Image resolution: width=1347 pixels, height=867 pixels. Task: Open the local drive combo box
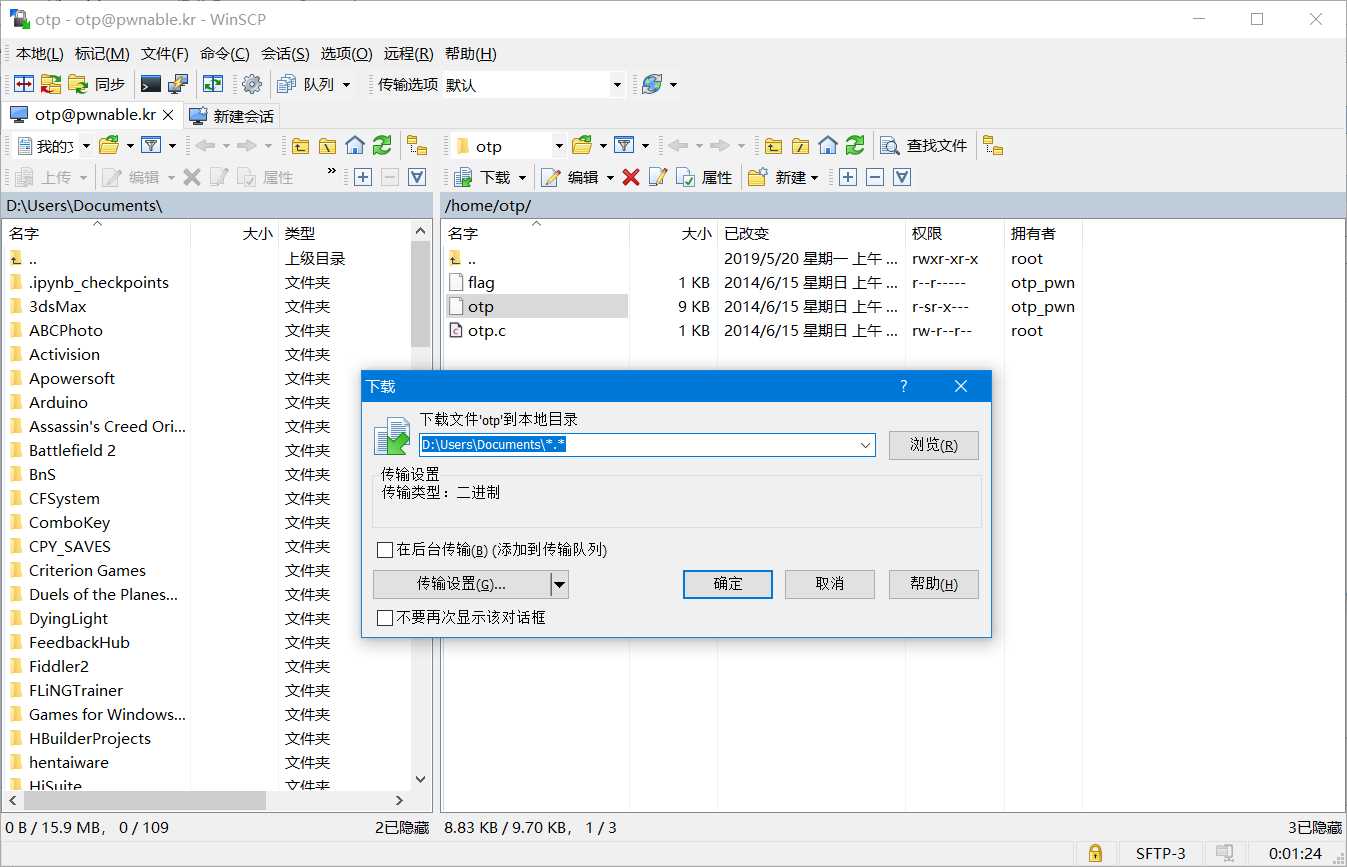54,146
